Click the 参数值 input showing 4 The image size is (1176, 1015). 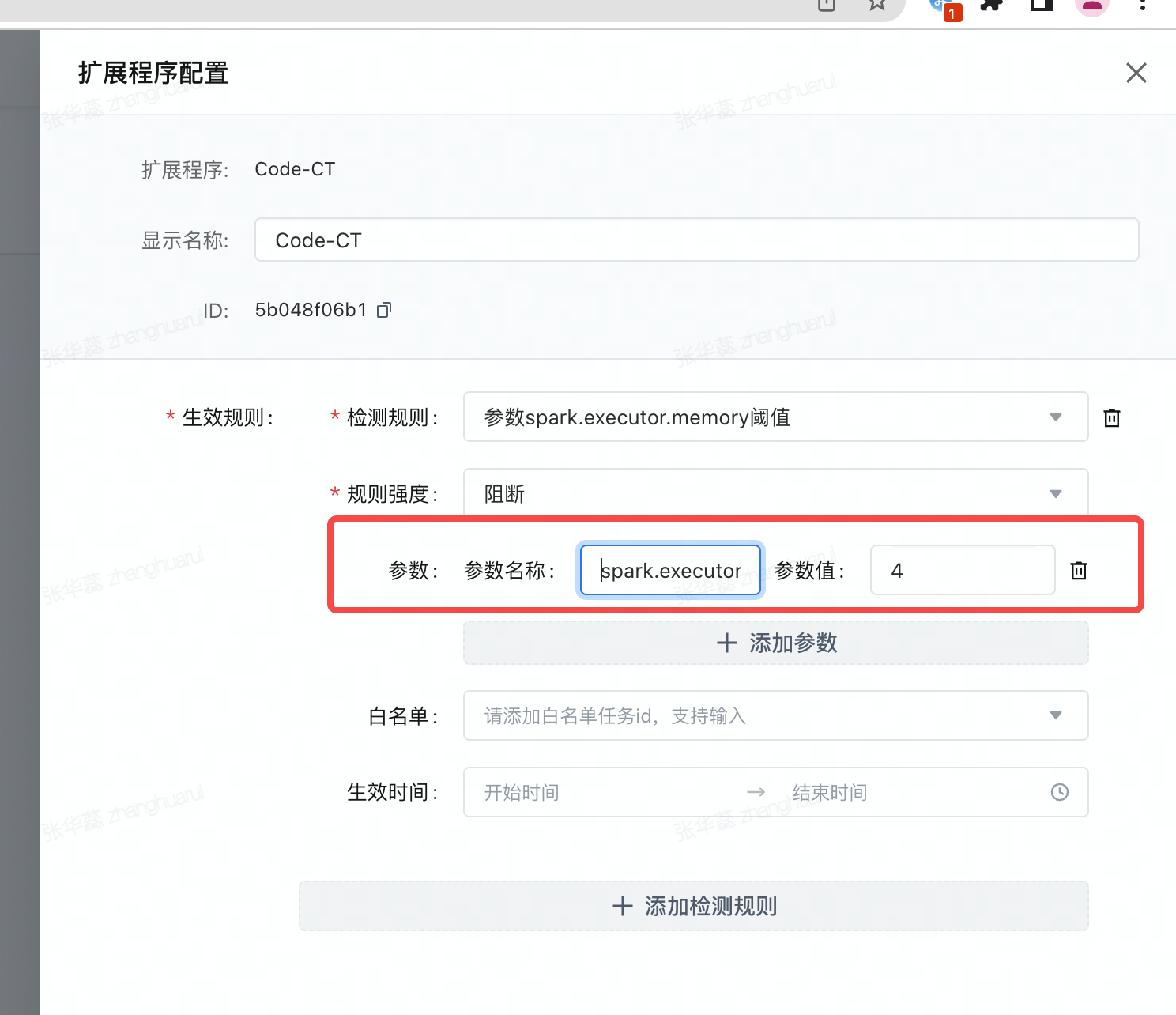point(962,570)
